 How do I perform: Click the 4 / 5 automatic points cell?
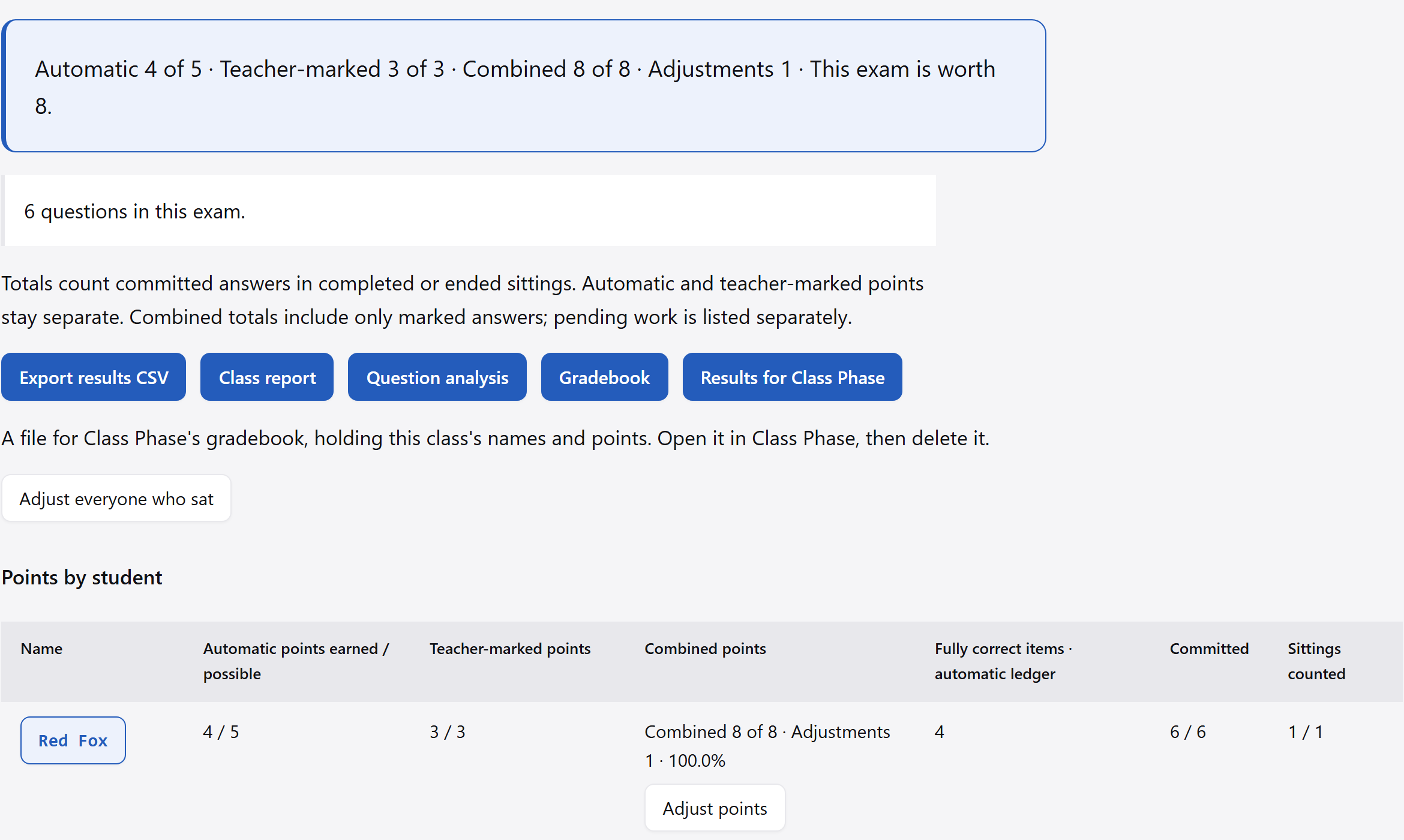[221, 732]
